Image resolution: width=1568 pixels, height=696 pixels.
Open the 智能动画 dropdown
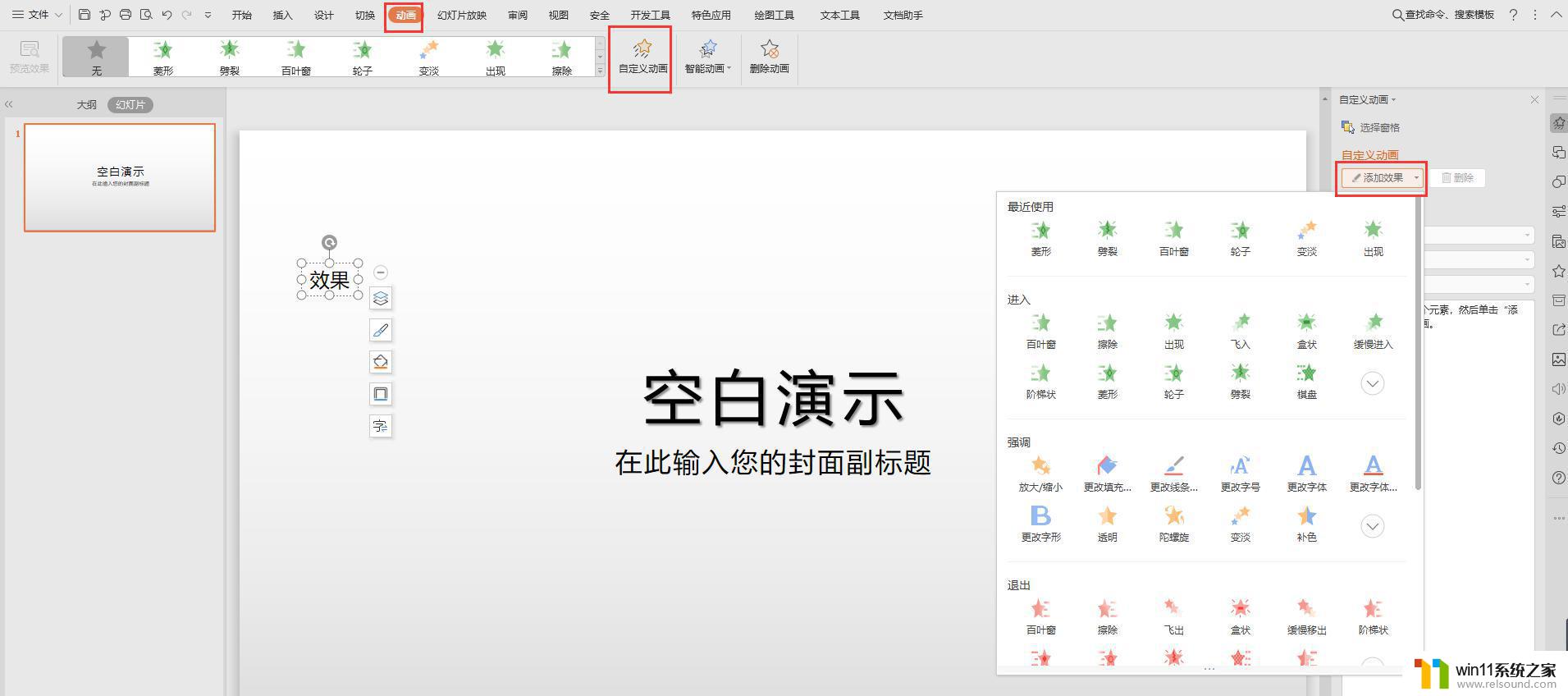707,57
